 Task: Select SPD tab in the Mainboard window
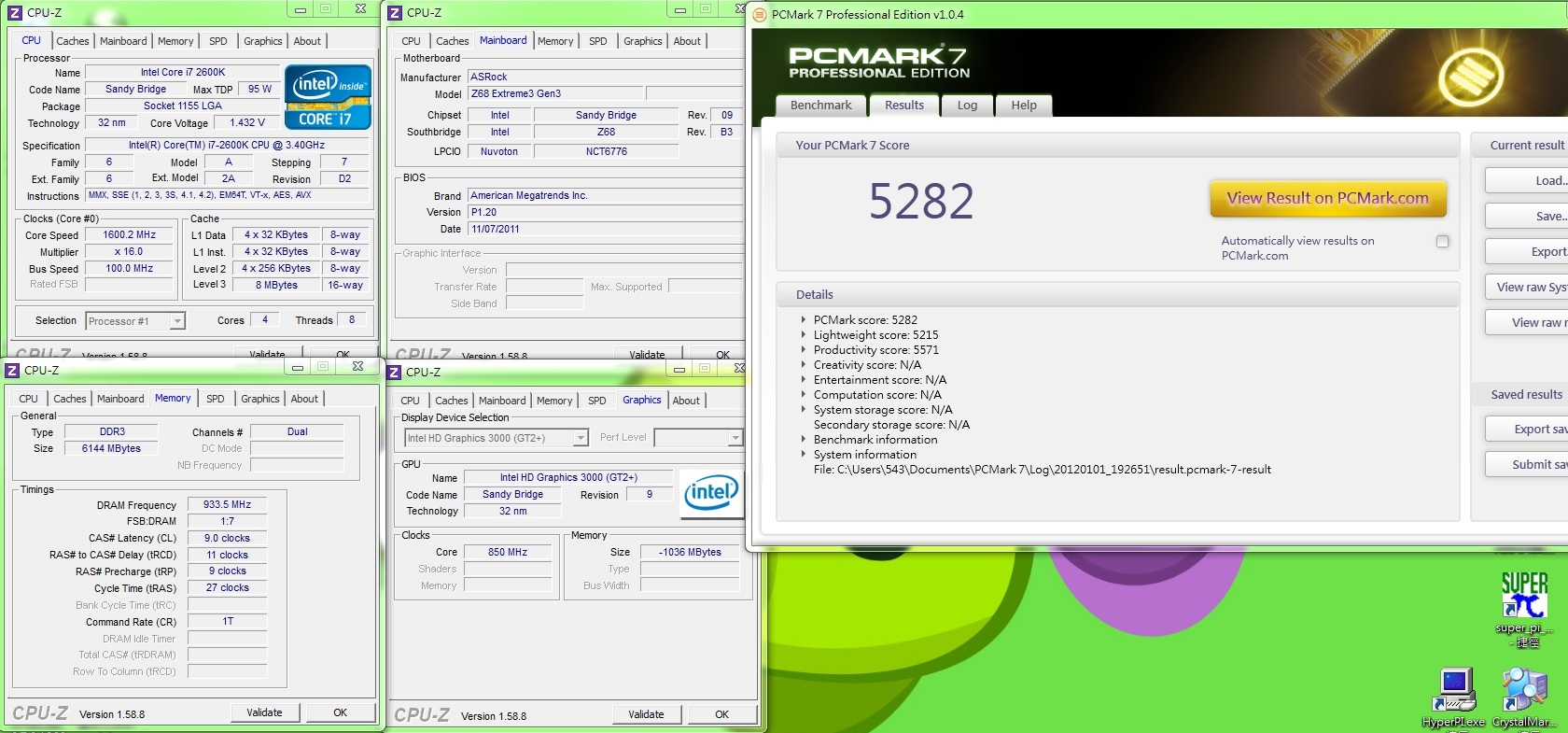pos(598,41)
